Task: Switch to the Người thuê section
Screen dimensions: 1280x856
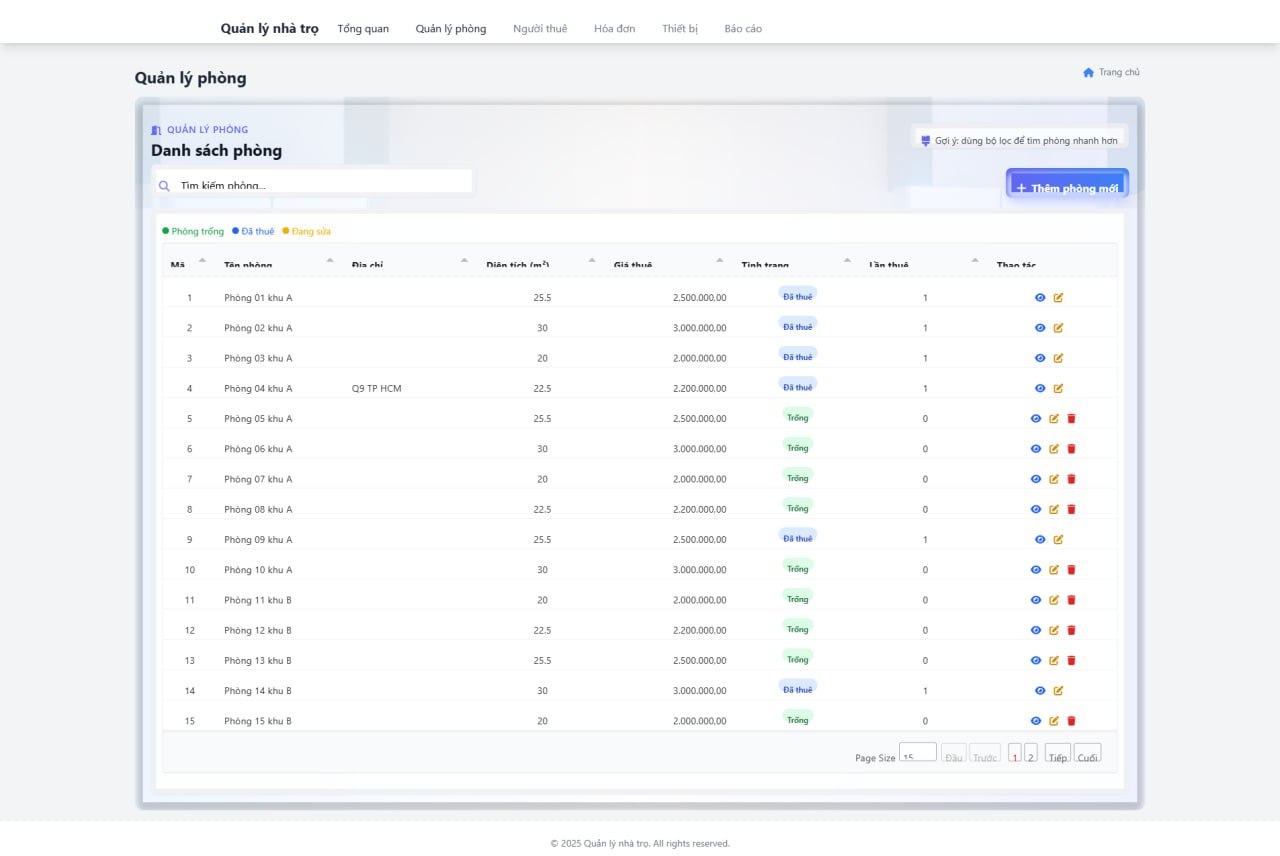Action: point(540,29)
